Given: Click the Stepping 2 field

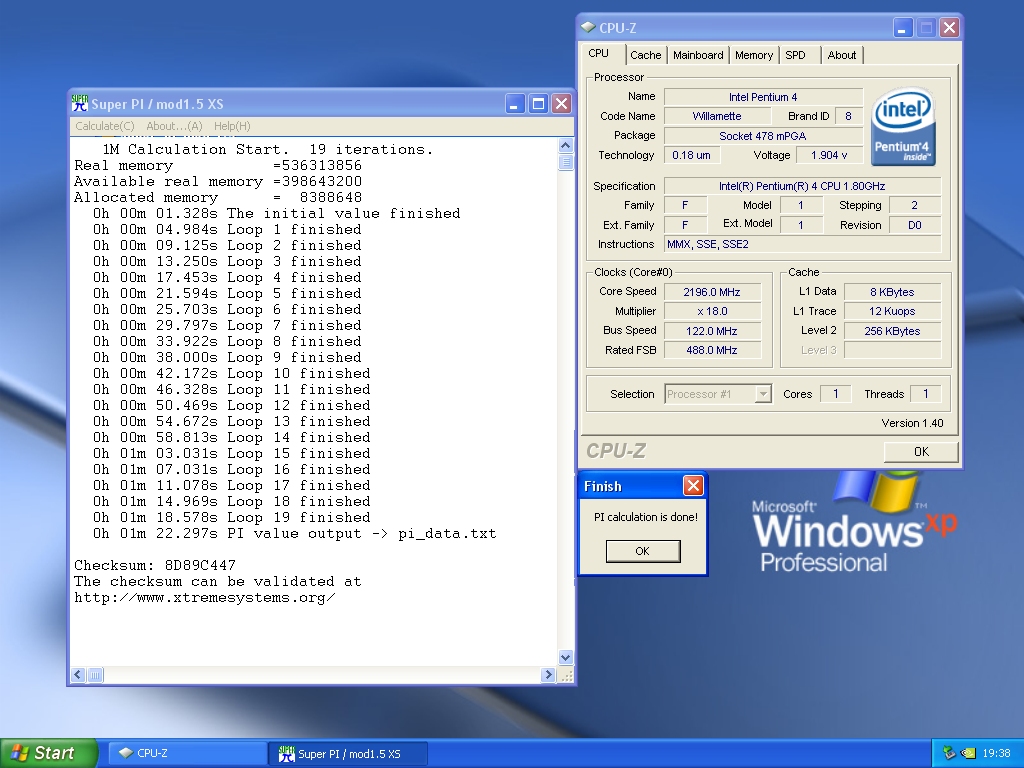Looking at the screenshot, I should click(x=915, y=205).
